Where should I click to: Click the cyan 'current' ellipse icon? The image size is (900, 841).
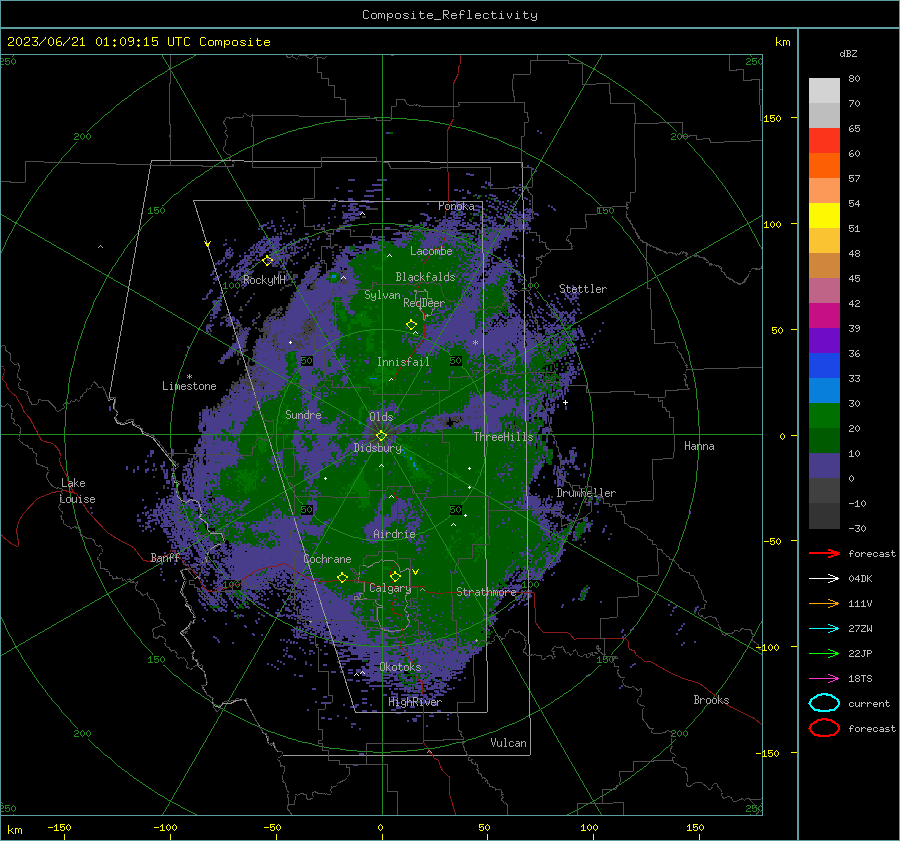[x=824, y=703]
